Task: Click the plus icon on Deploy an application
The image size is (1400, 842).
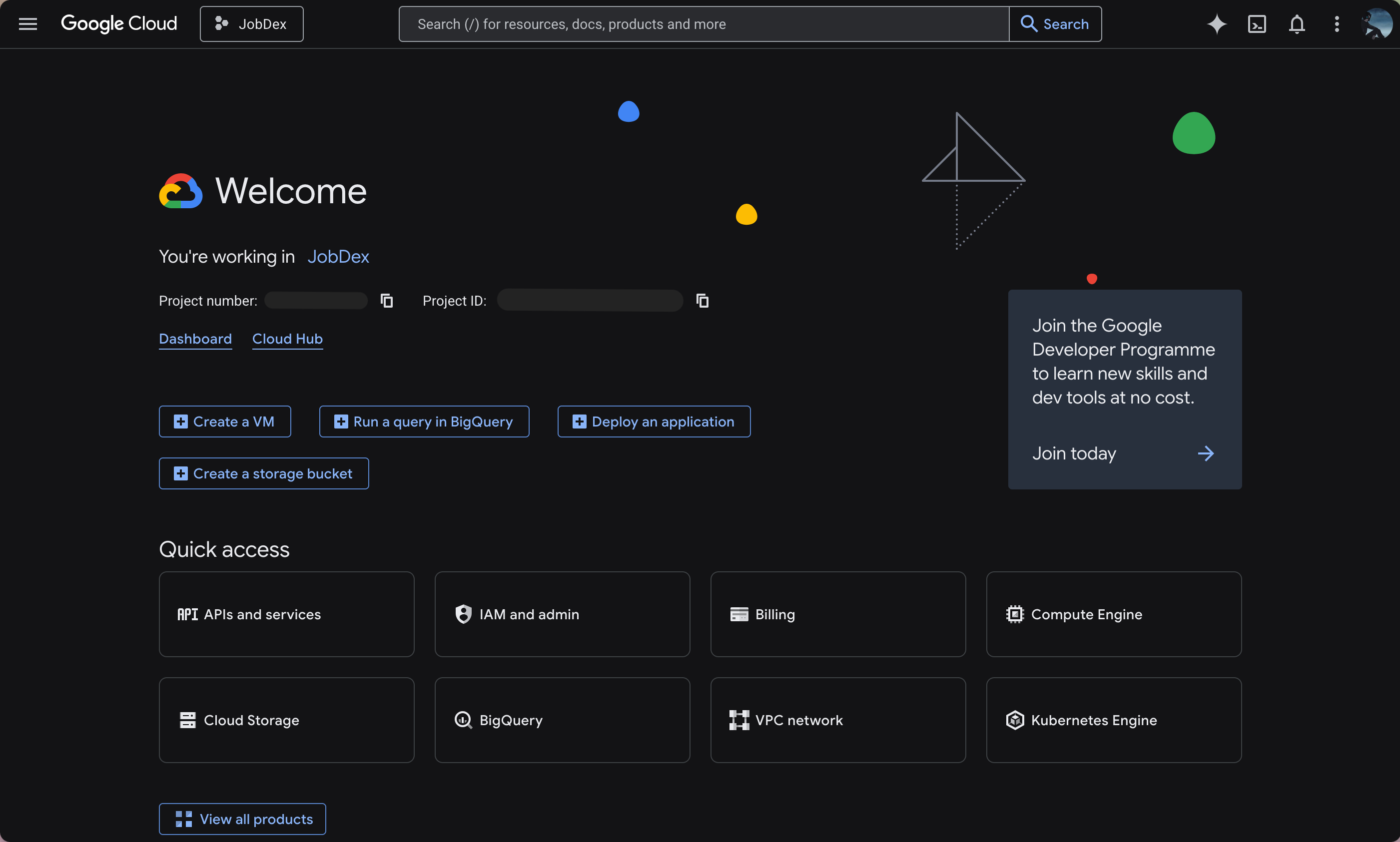Action: pyautogui.click(x=579, y=421)
